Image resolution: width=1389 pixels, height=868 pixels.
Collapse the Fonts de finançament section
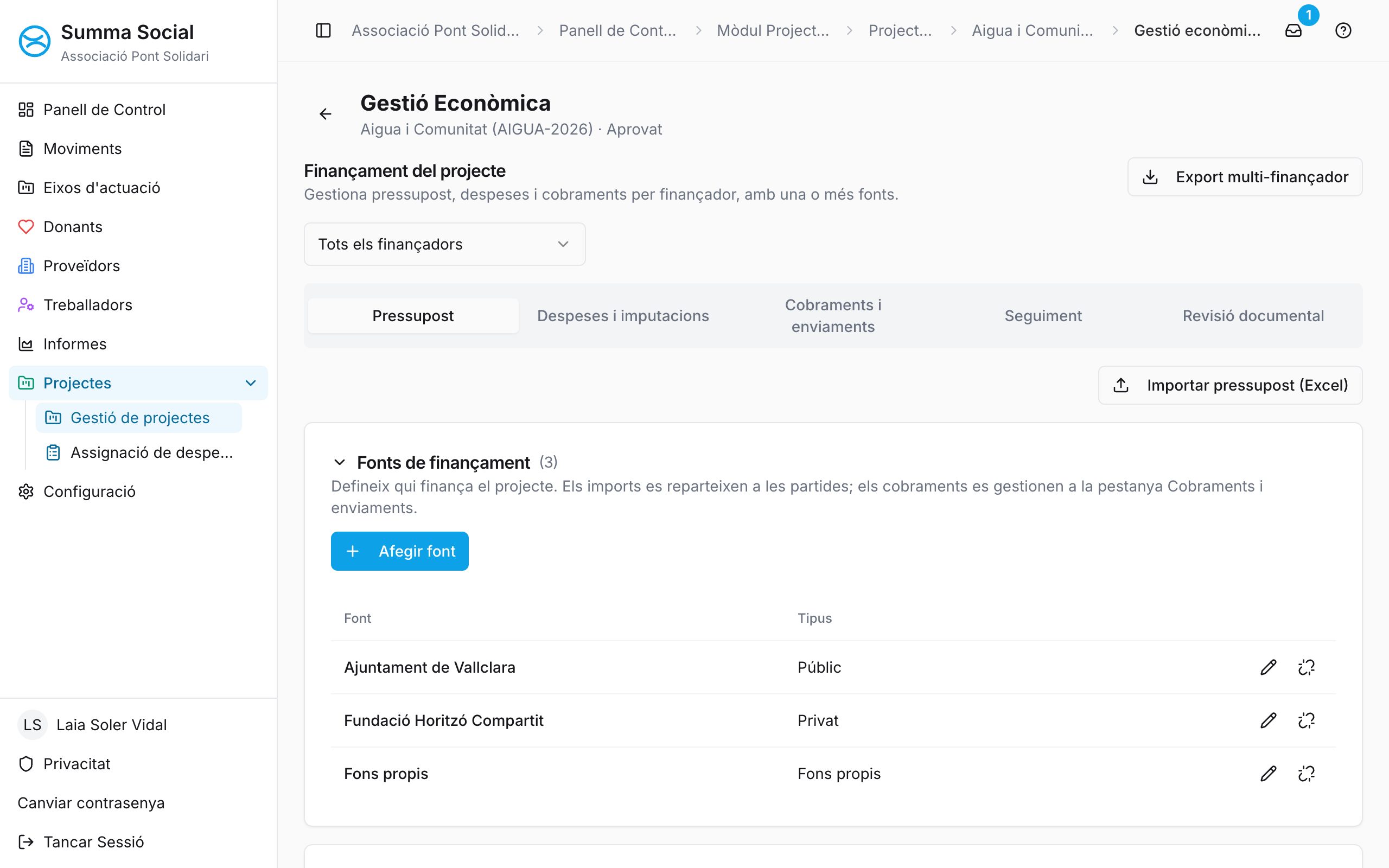click(x=339, y=462)
